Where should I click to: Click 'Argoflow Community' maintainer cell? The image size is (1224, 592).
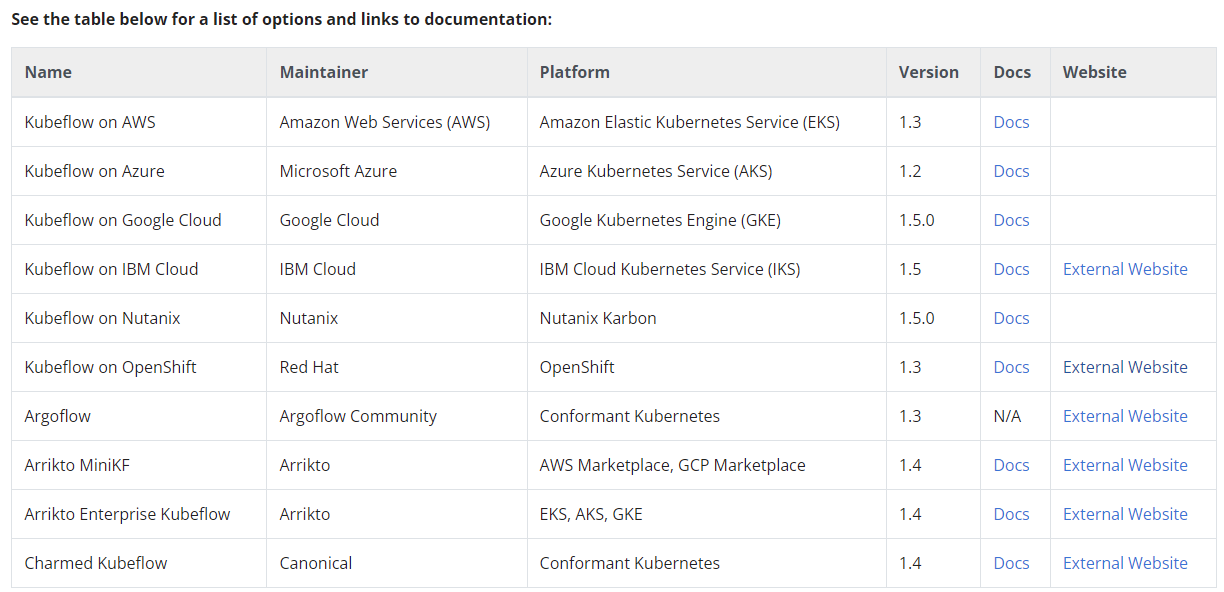(397, 416)
